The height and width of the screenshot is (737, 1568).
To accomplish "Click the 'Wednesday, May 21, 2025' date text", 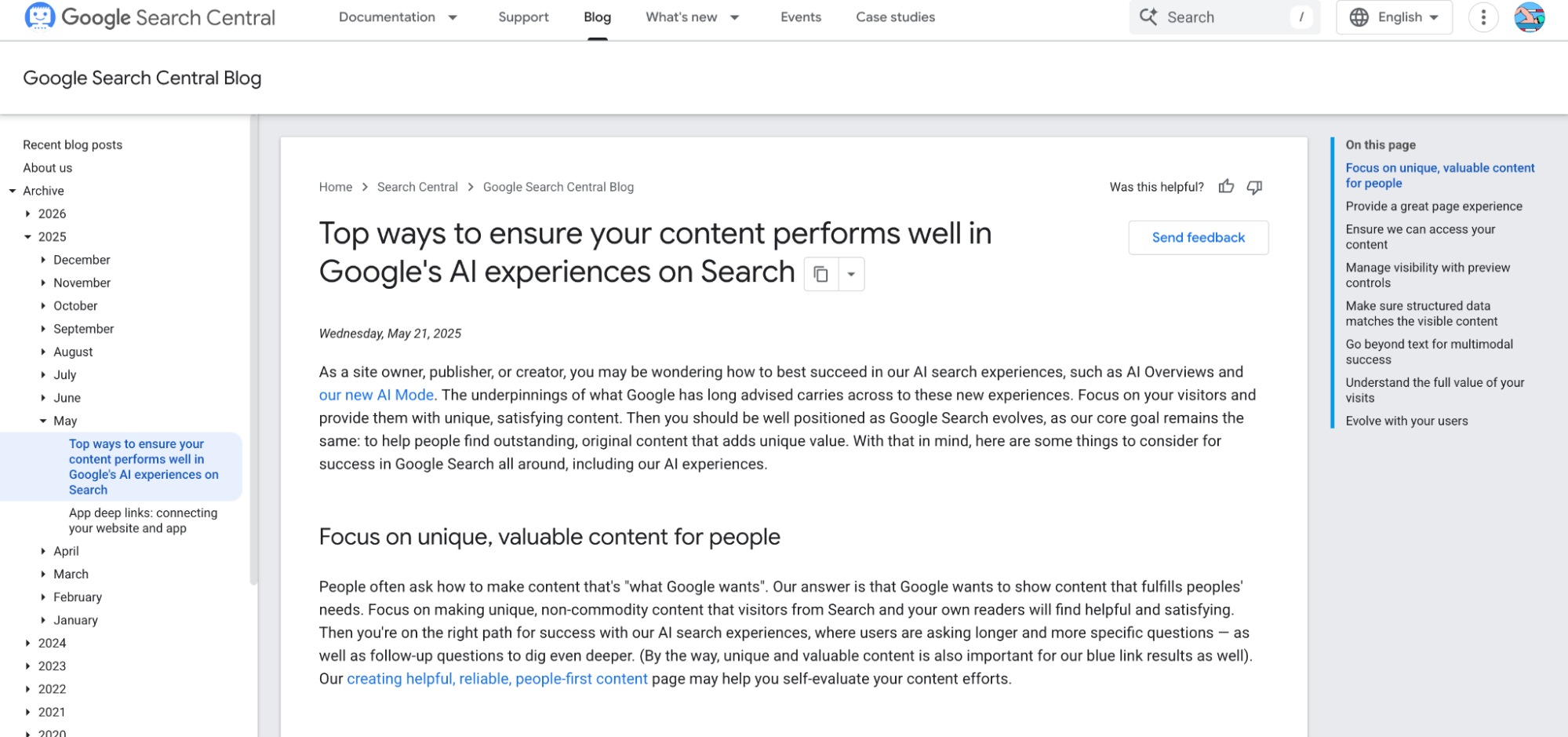I will [390, 334].
